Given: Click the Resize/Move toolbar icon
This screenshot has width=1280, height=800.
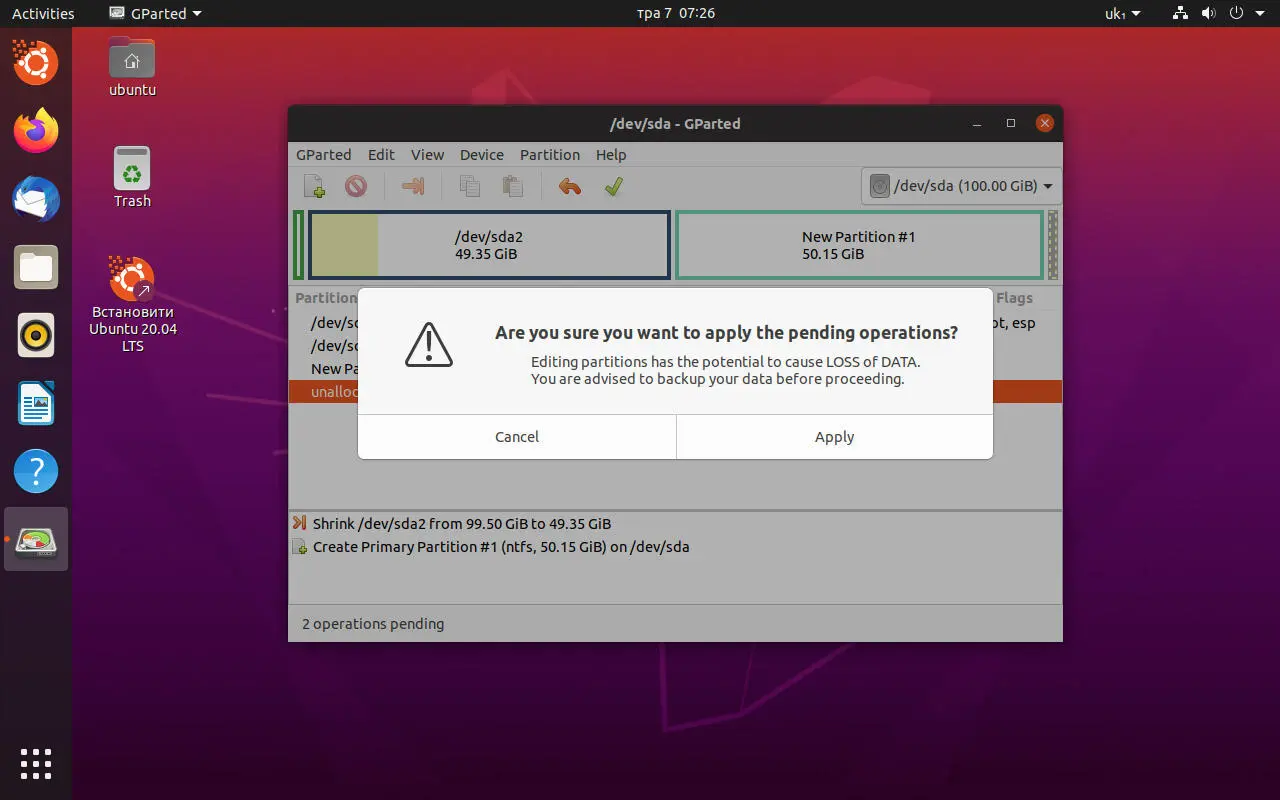Looking at the screenshot, I should (x=413, y=186).
